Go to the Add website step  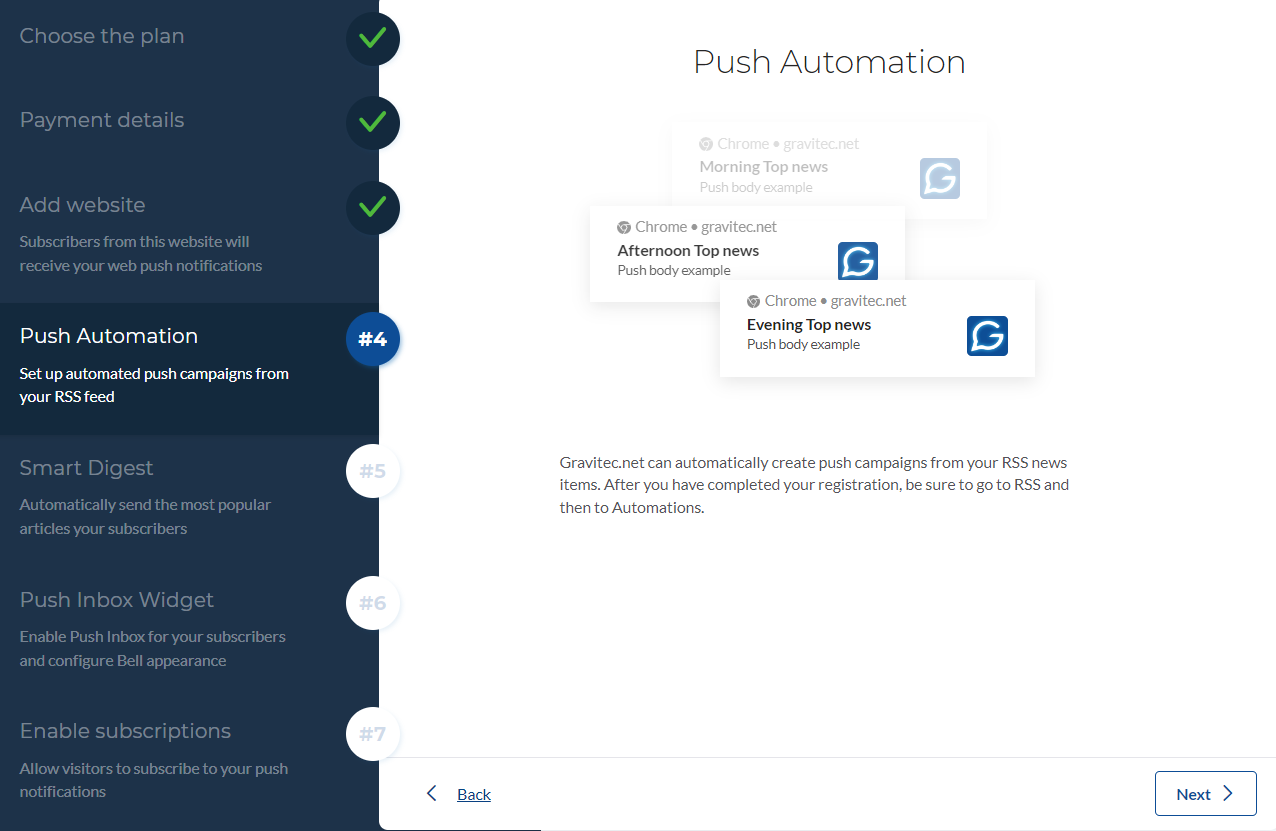83,205
